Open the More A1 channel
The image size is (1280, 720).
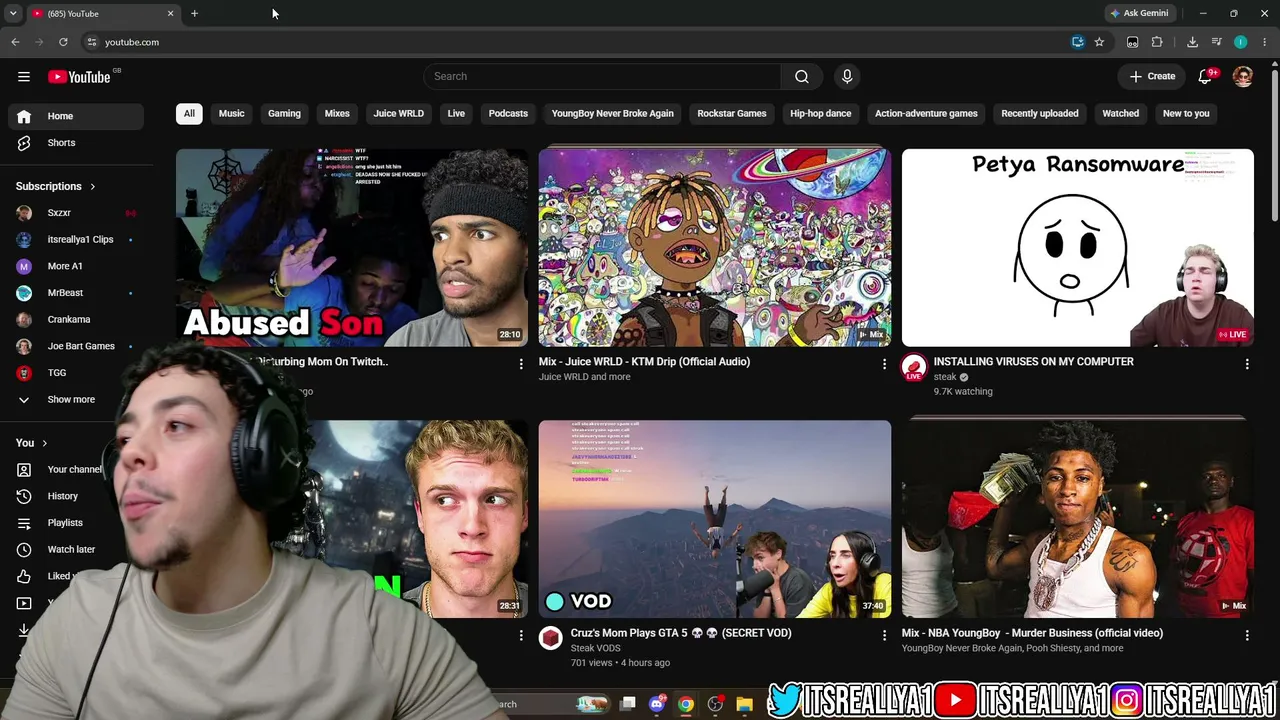pos(76,266)
